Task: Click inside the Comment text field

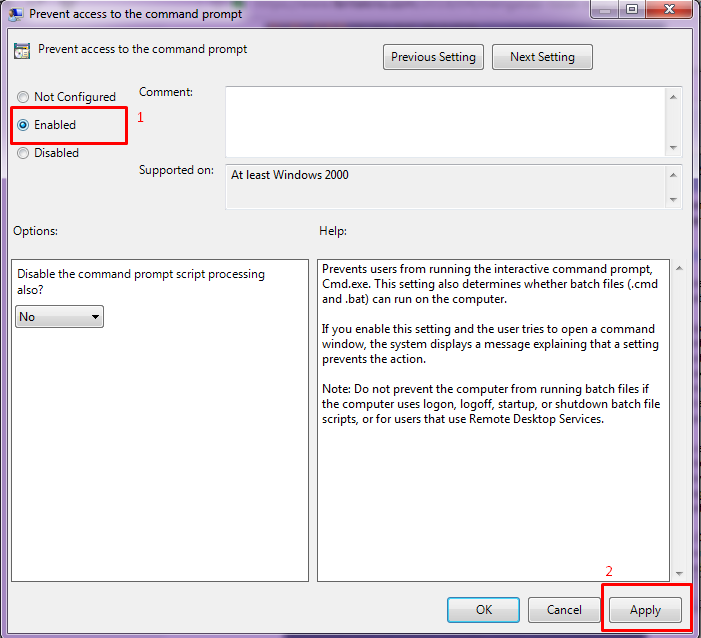Action: 444,121
